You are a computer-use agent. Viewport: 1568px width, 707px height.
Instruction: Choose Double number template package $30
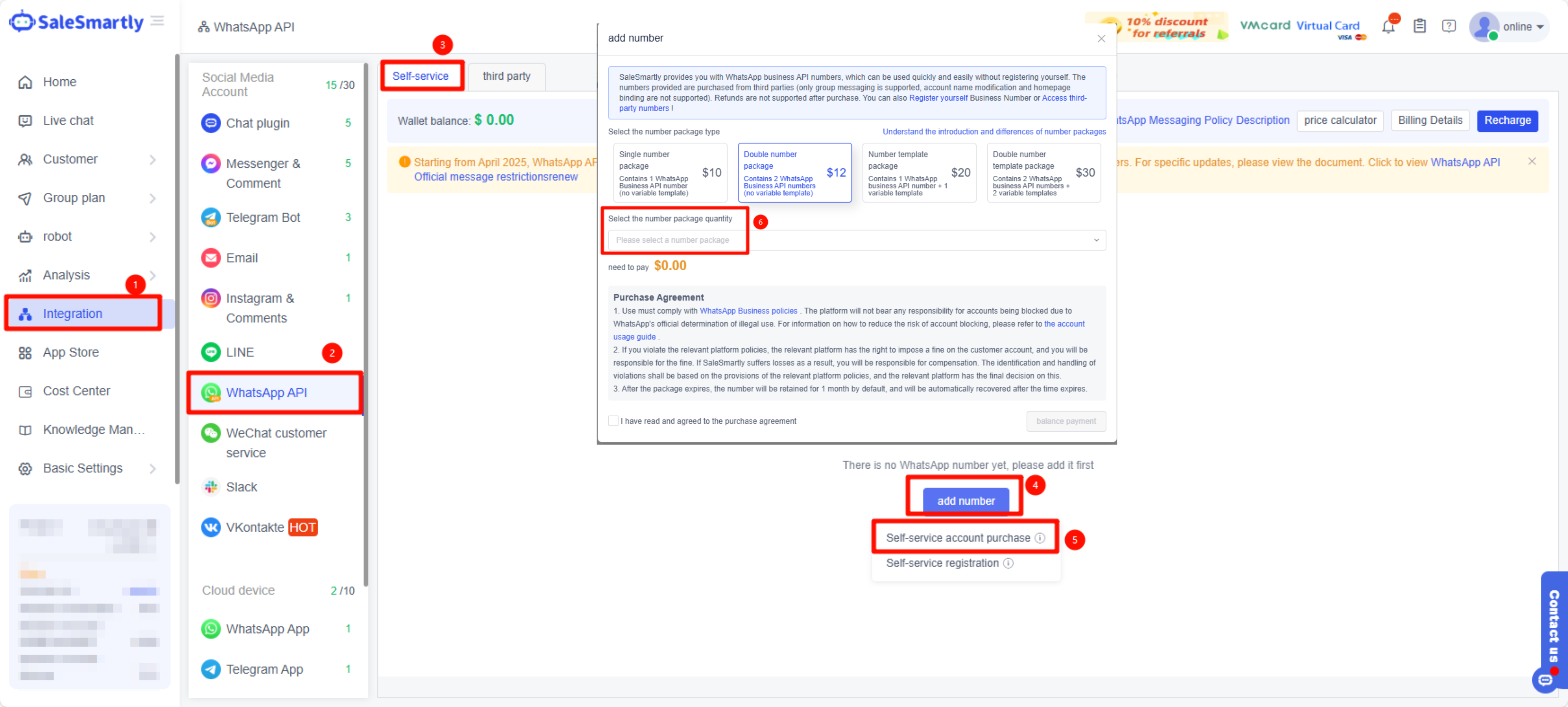(1043, 172)
